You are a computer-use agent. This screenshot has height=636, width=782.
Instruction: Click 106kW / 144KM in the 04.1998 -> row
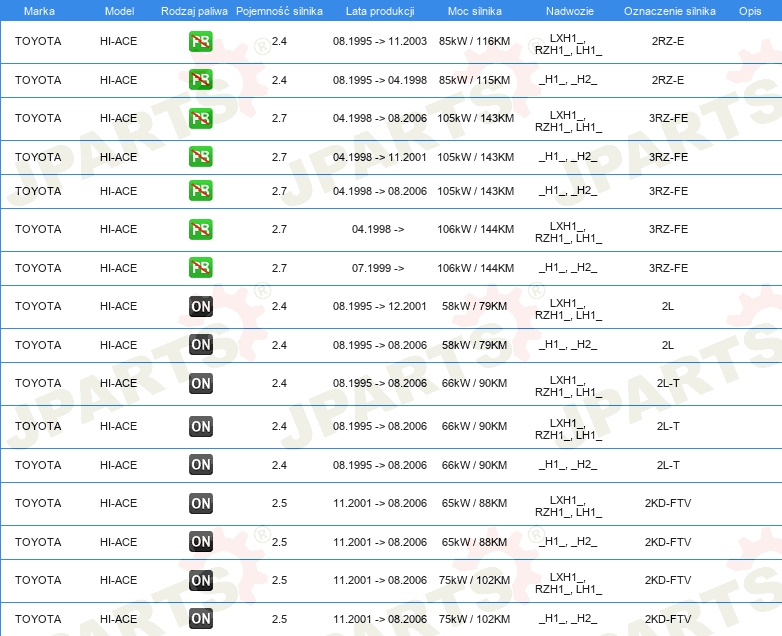tap(476, 229)
